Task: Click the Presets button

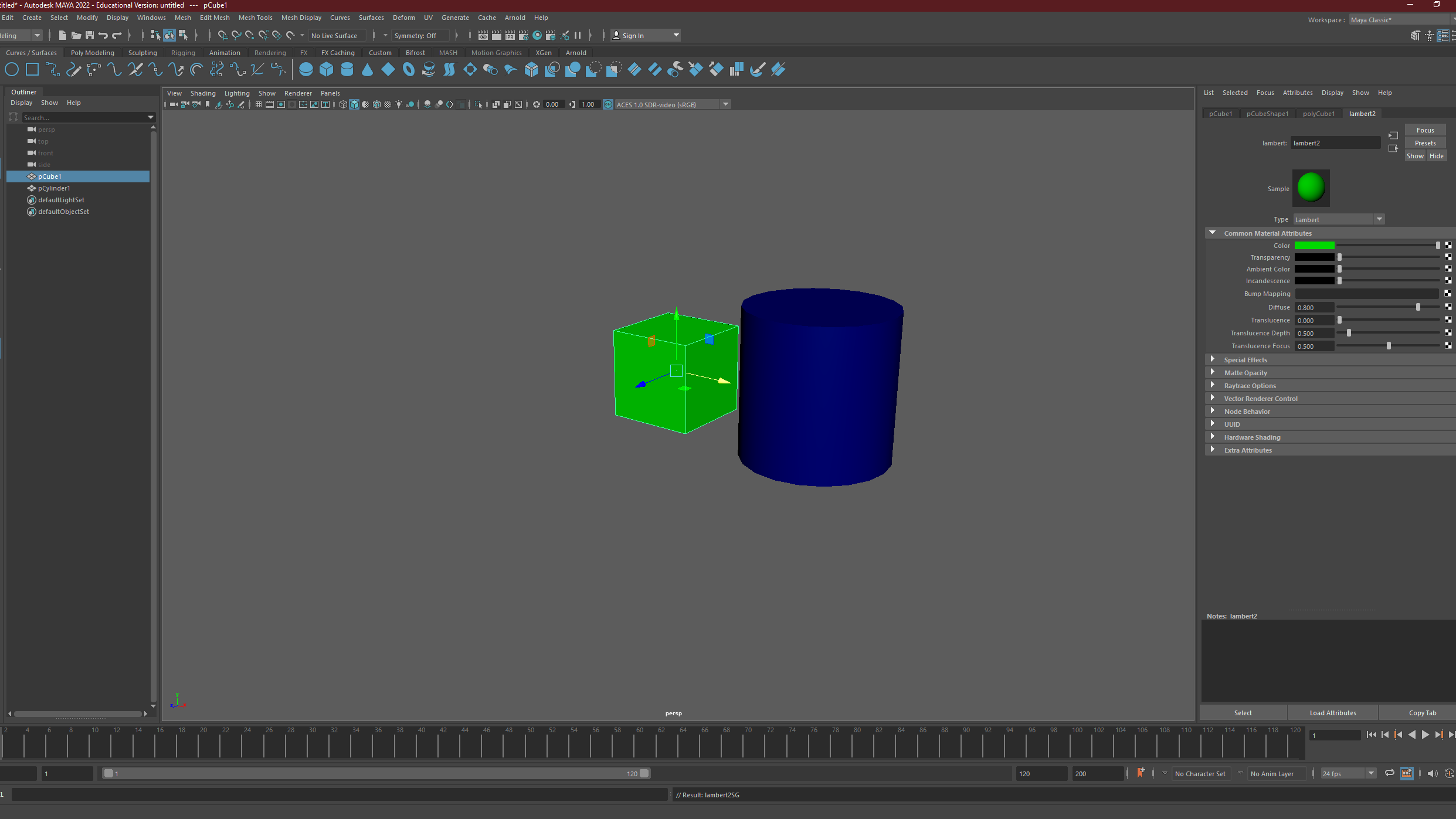Action: coord(1425,143)
